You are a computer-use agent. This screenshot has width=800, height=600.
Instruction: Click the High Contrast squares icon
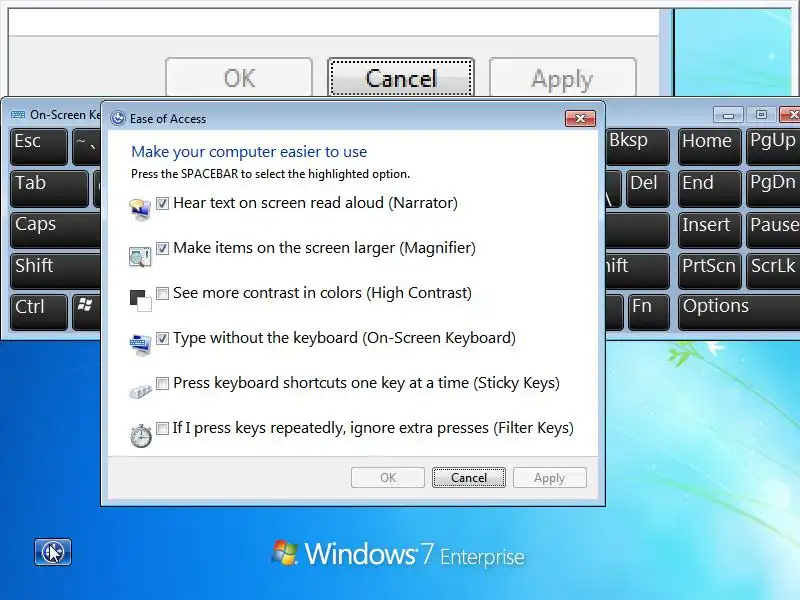point(140,301)
